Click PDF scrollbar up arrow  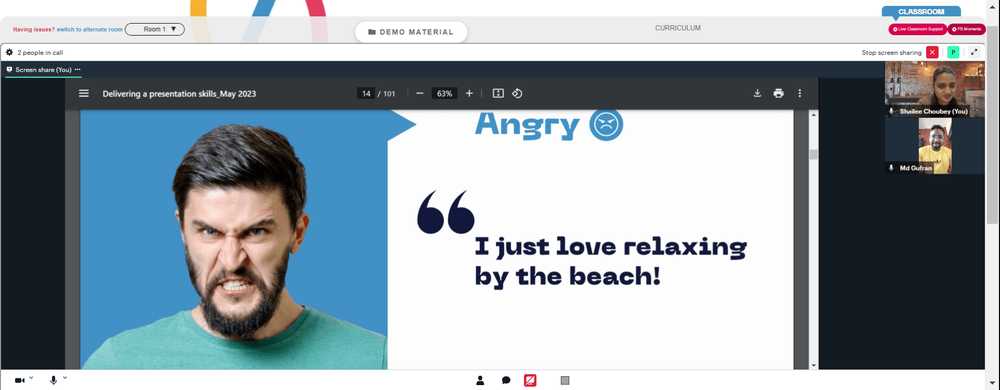813,115
